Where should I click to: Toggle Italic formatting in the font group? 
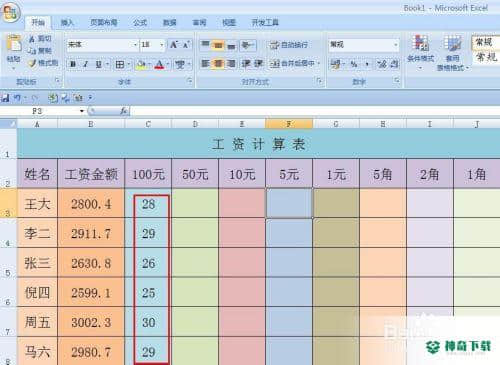click(x=85, y=64)
